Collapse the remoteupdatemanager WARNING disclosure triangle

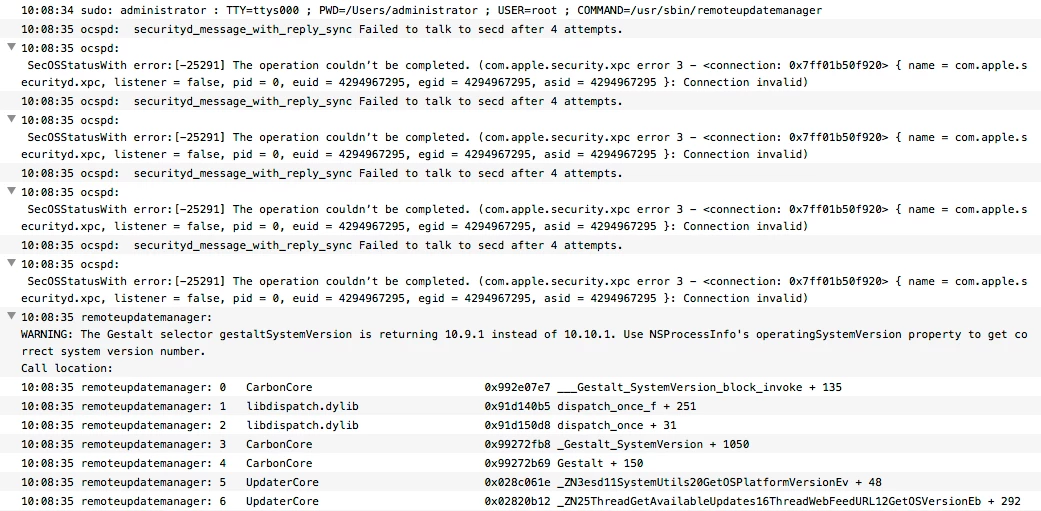pyautogui.click(x=11, y=317)
